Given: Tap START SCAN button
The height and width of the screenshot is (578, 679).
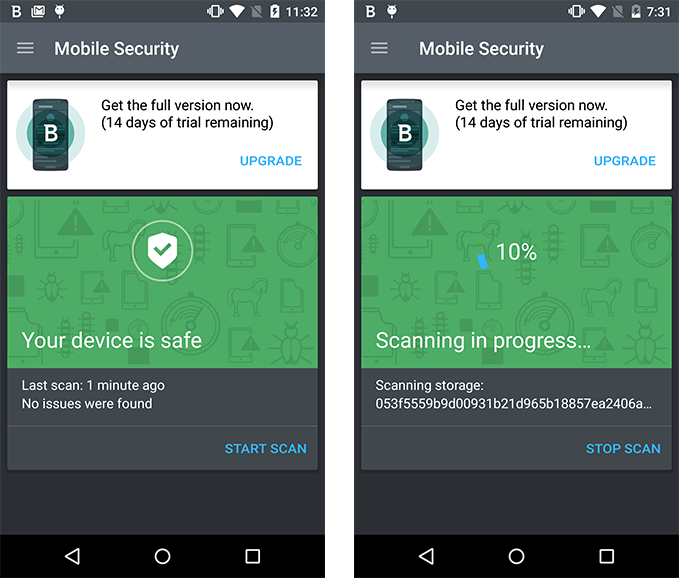Looking at the screenshot, I should point(265,449).
